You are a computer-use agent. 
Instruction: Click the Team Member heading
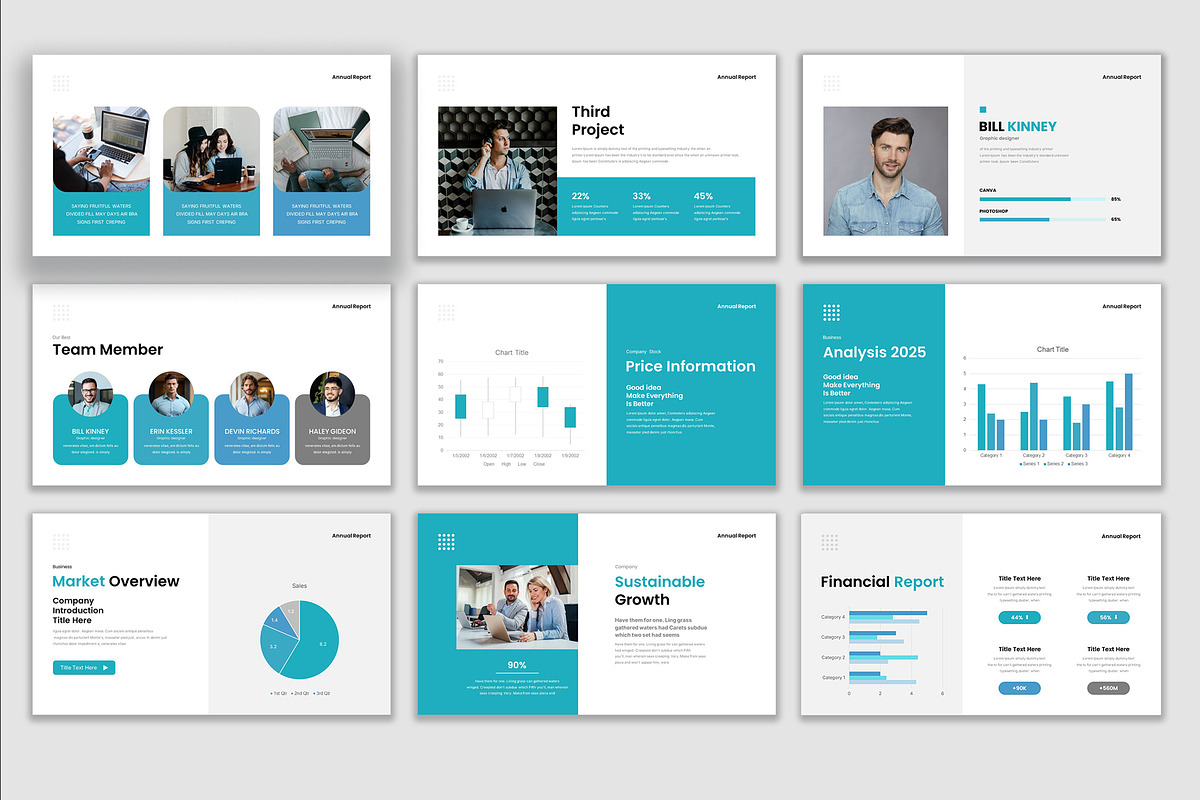pyautogui.click(x=107, y=350)
